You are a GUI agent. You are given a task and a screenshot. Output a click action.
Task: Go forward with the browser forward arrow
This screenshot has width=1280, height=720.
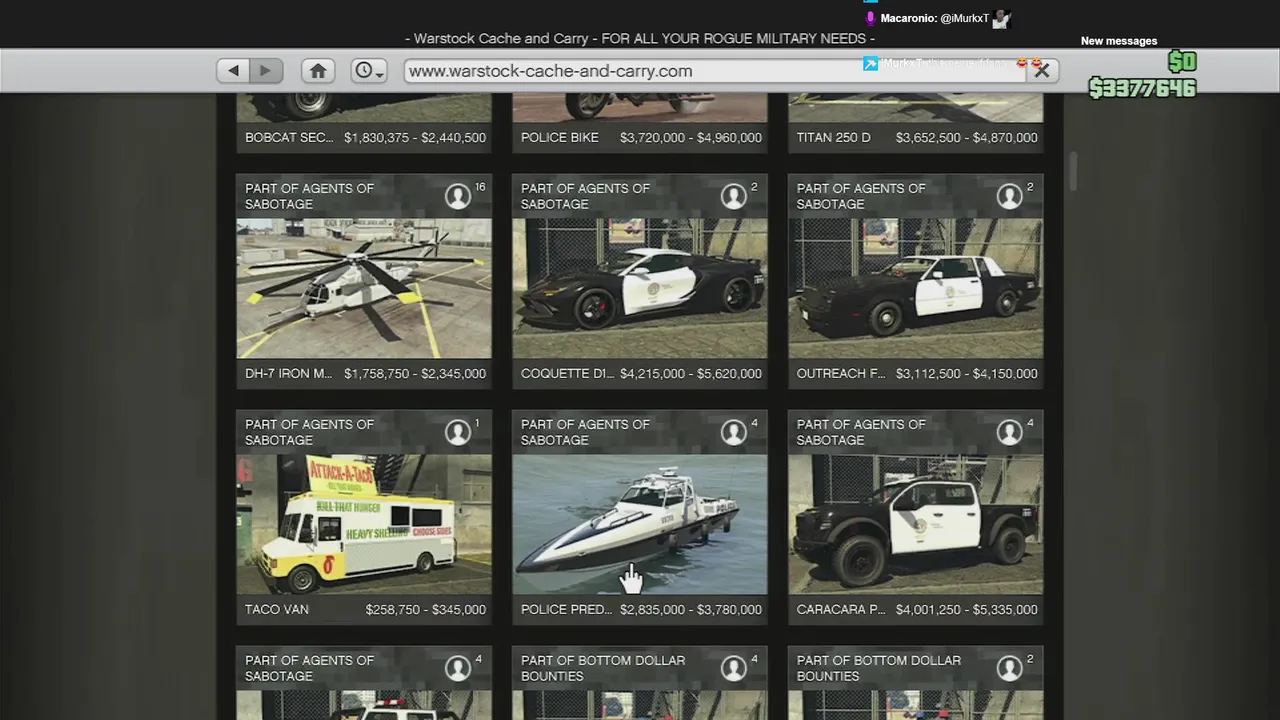point(266,71)
